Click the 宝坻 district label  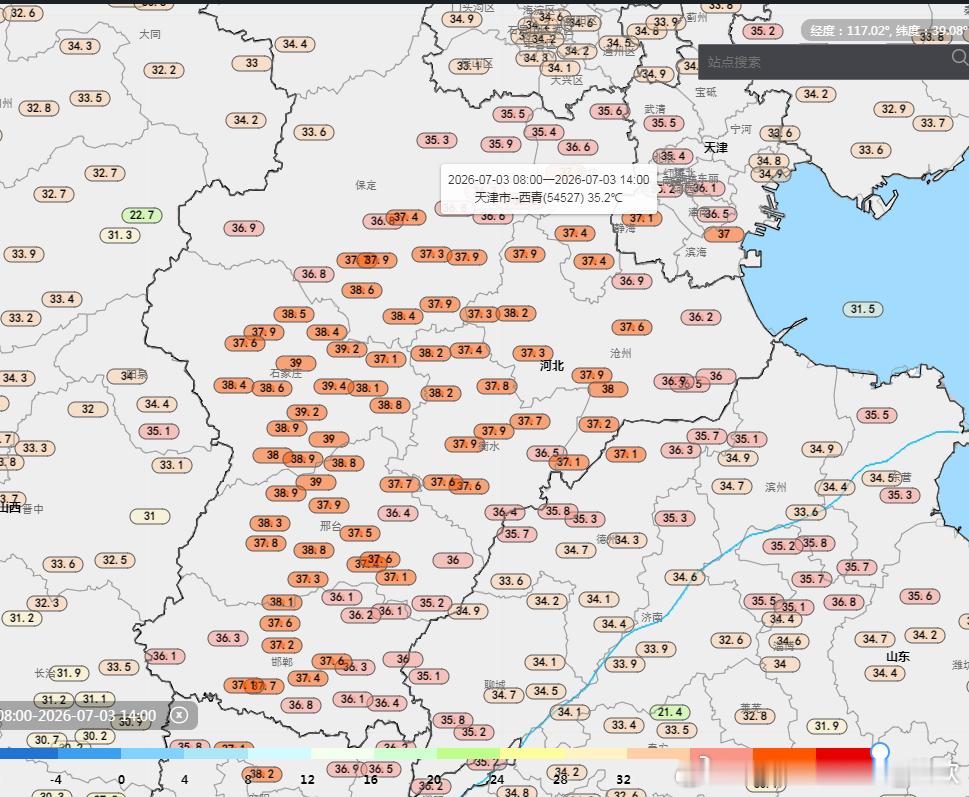(706, 92)
